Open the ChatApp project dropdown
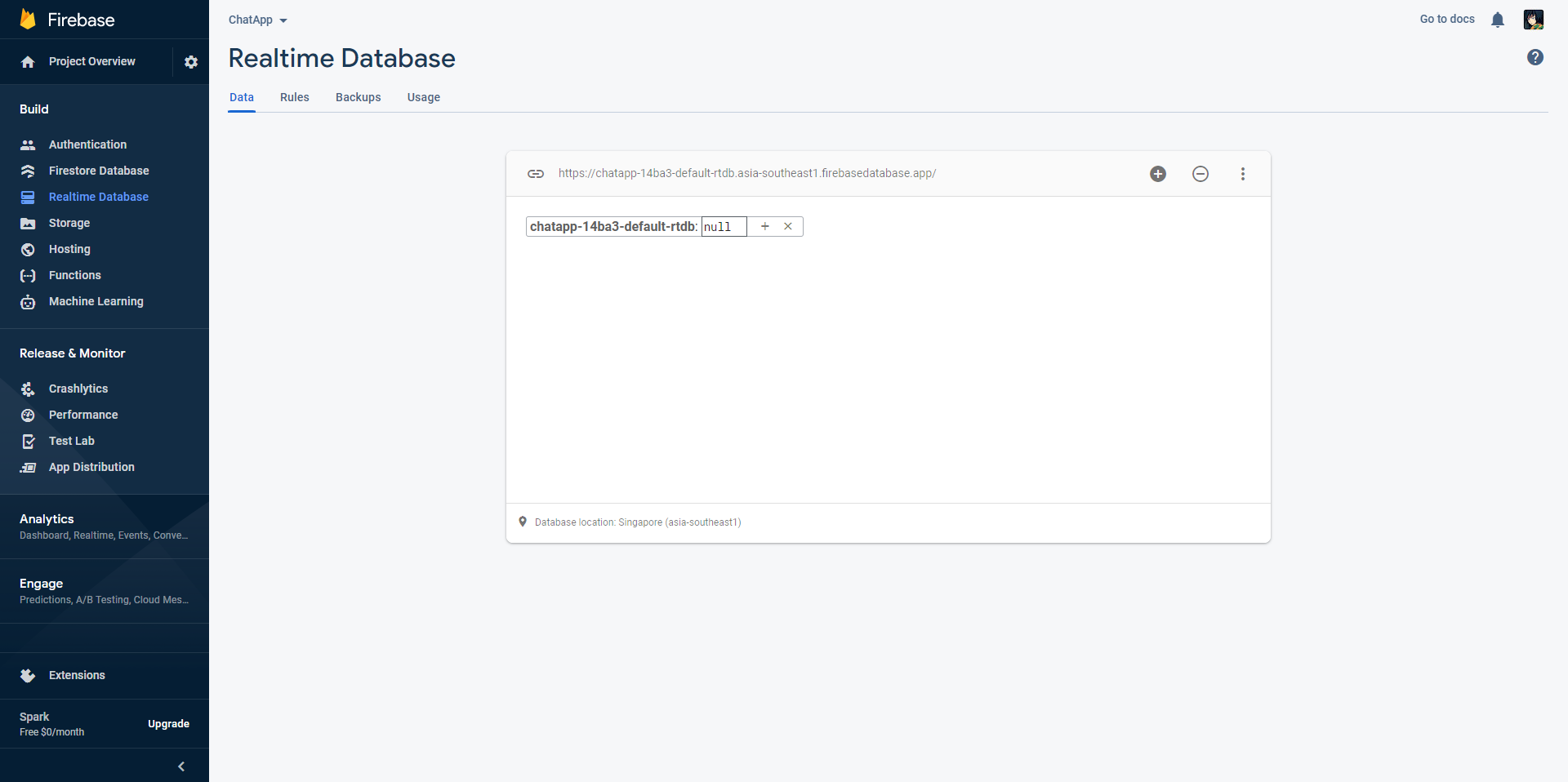 tap(258, 20)
